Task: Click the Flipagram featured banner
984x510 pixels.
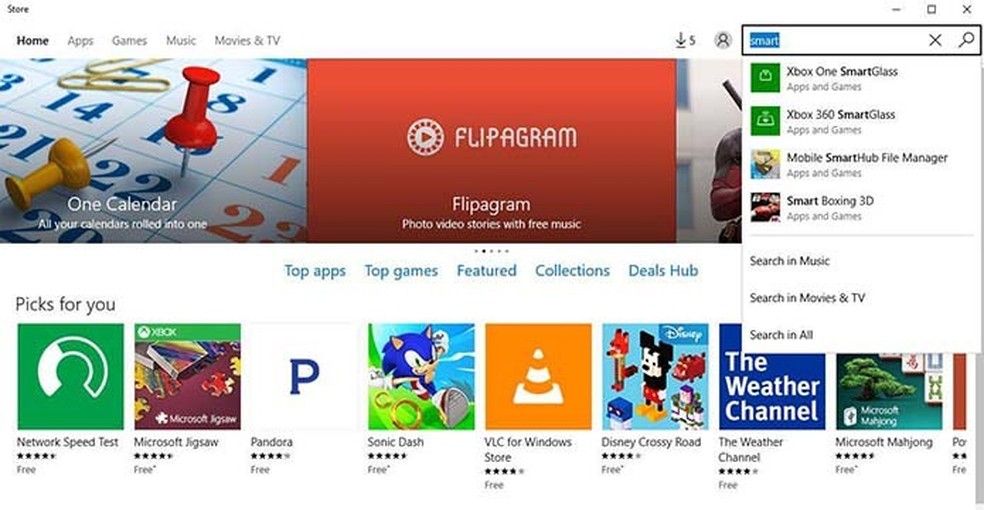Action: pos(491,151)
